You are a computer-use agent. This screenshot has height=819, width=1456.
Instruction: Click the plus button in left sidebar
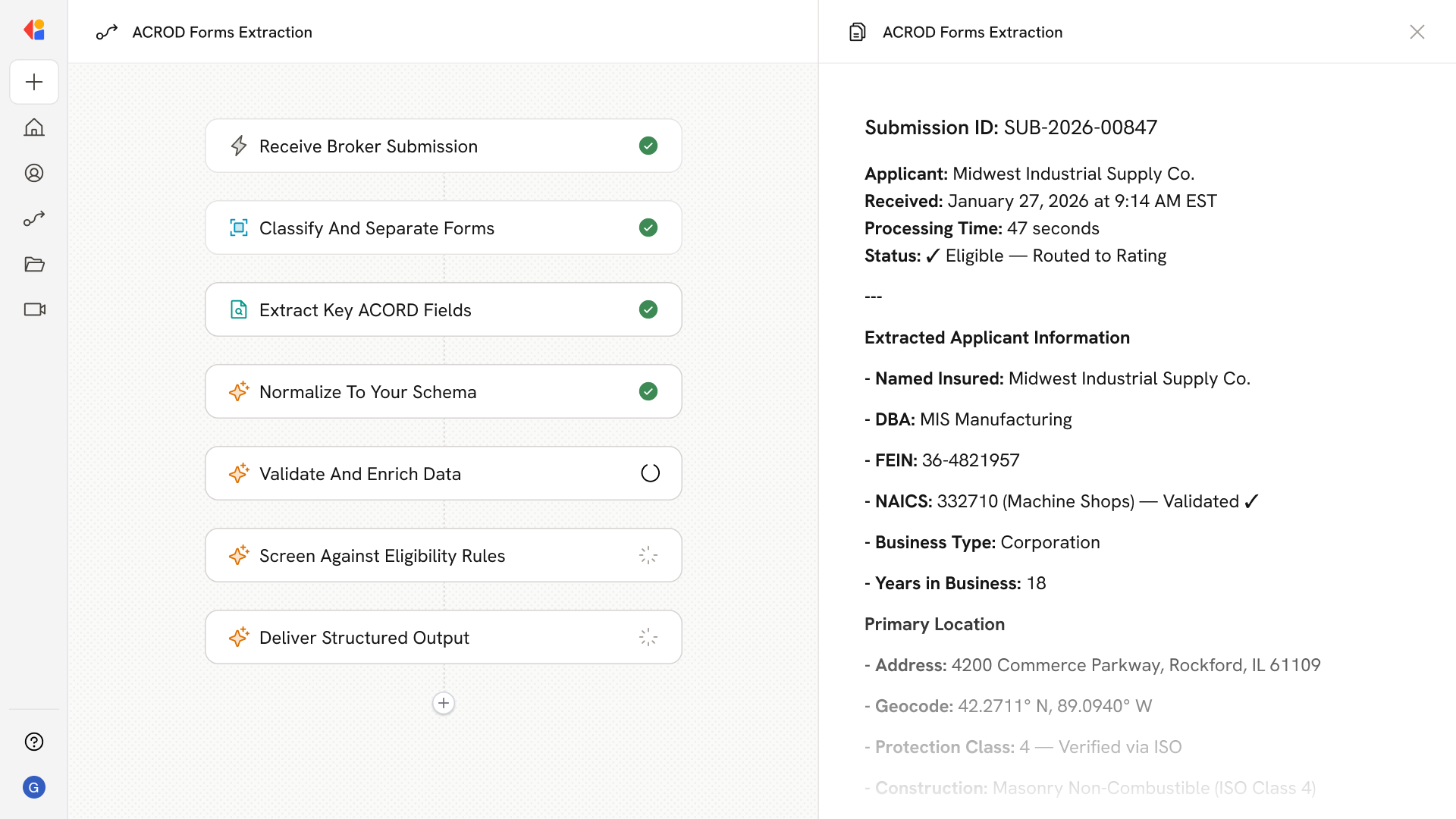34,82
